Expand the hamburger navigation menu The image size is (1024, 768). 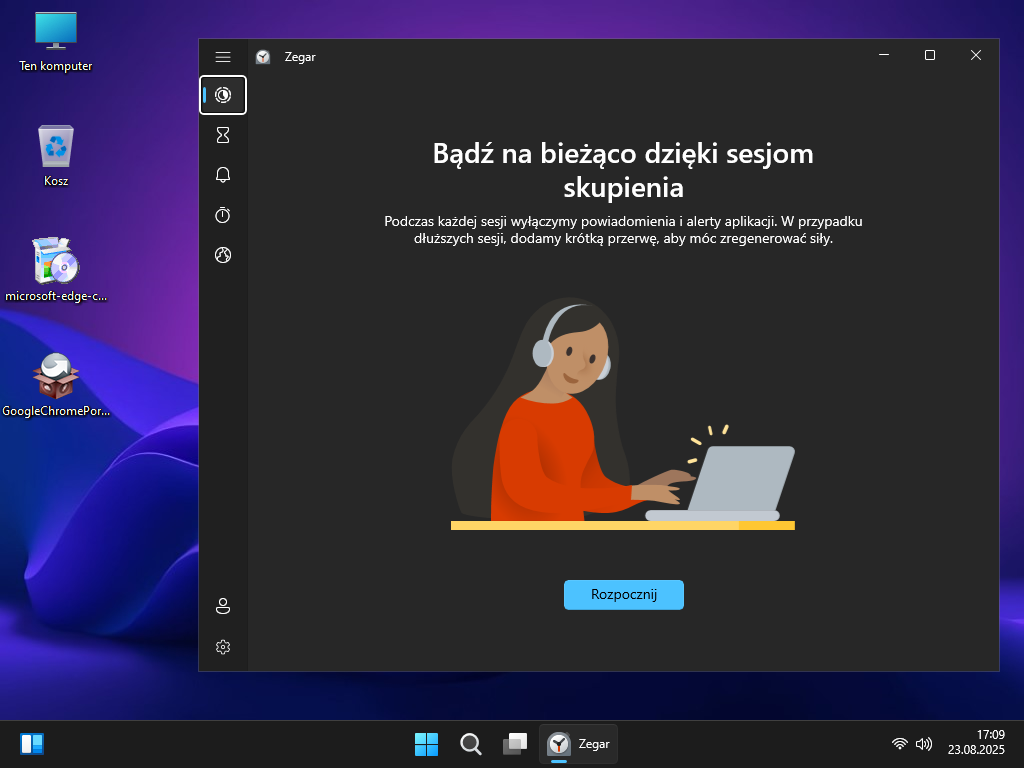point(223,57)
